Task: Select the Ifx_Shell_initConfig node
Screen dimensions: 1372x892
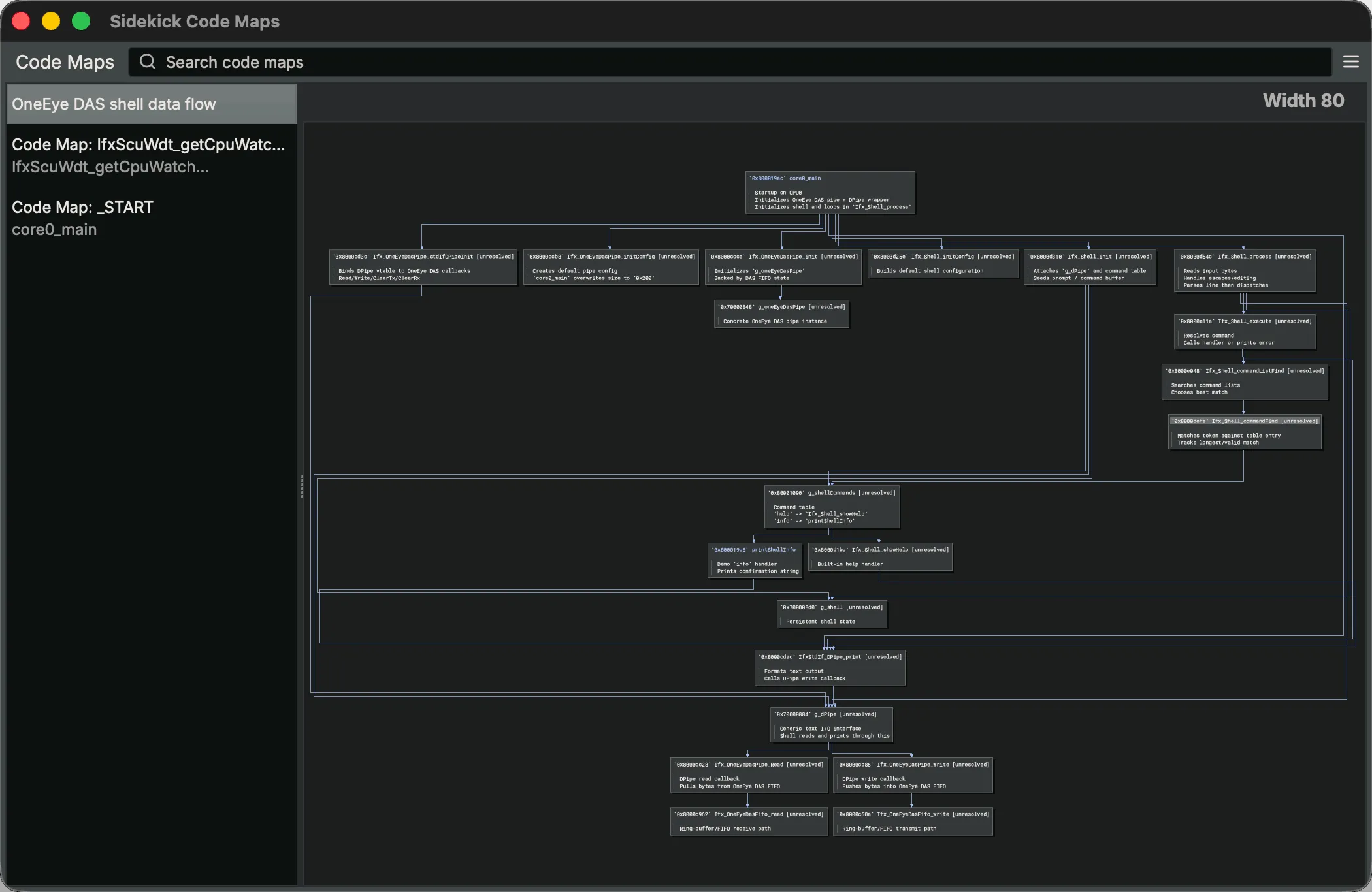Action: (x=943, y=264)
